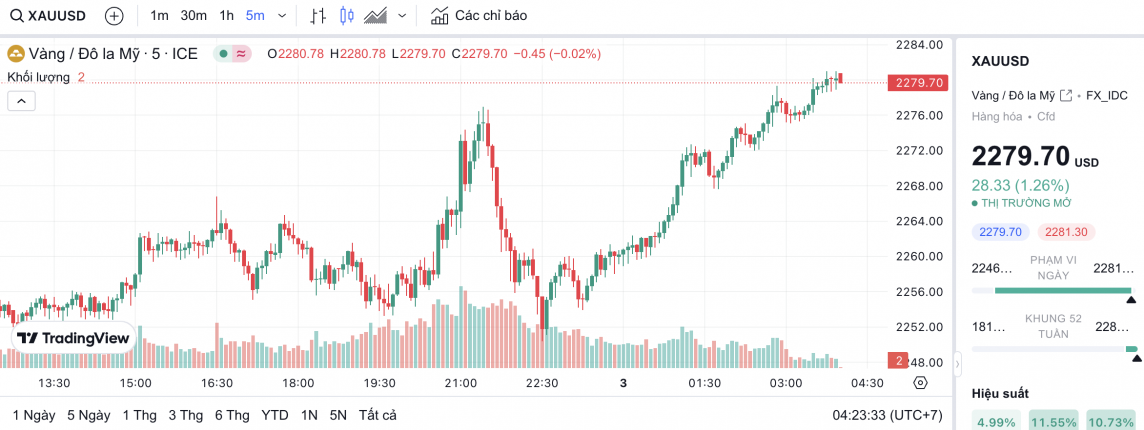Image resolution: width=1144 pixels, height=430 pixels.
Task: Collapse the indicator legend with the chevron
Action: pos(21,100)
